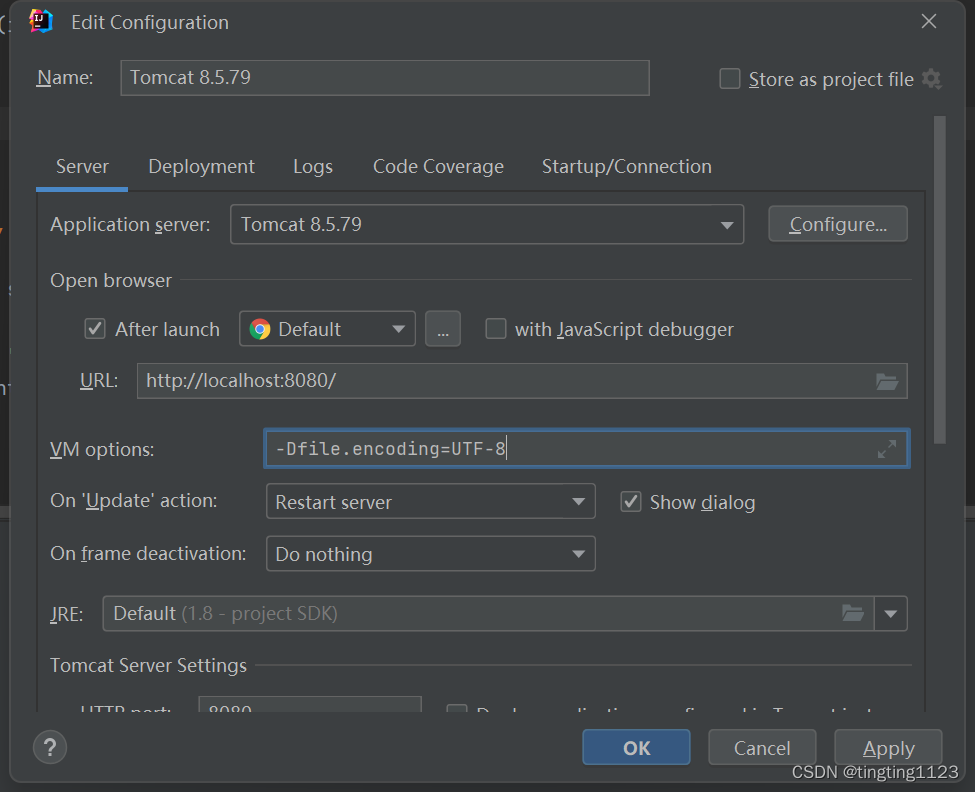Open the Application server dropdown
The width and height of the screenshot is (975, 792).
pos(487,224)
